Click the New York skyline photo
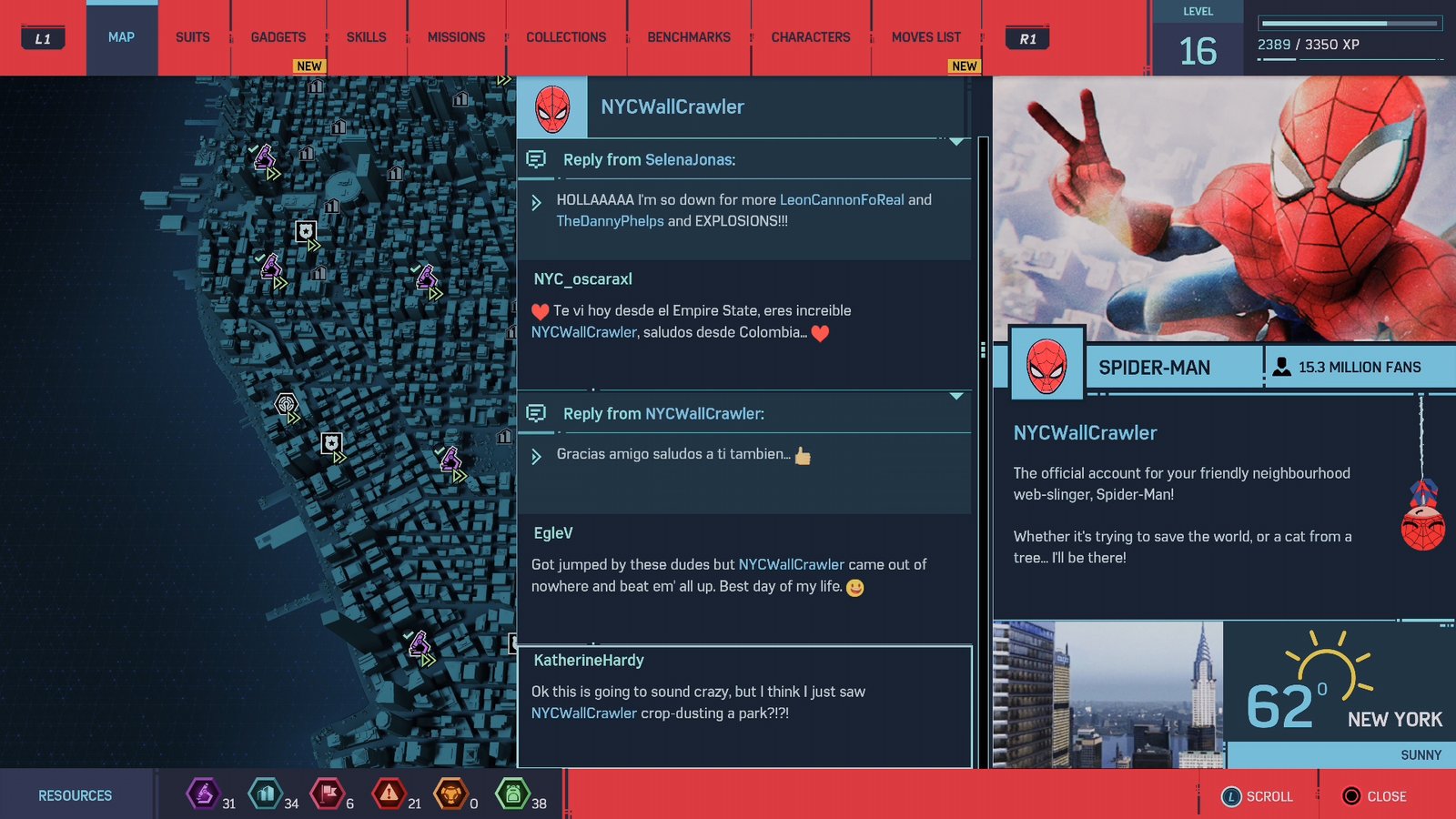The height and width of the screenshot is (819, 1456). coord(1107,695)
